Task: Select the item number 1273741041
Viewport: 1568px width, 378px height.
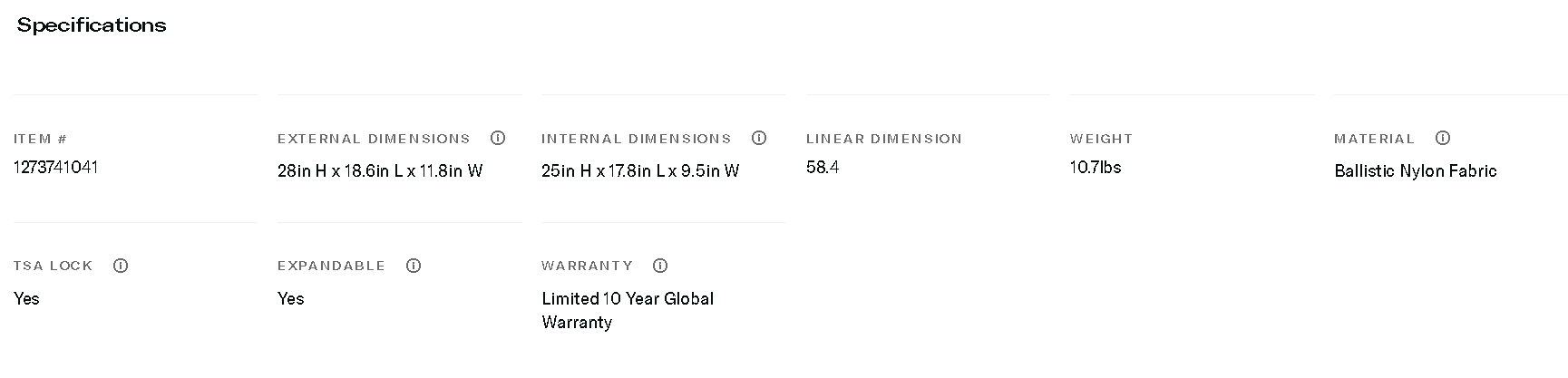Action: [56, 168]
